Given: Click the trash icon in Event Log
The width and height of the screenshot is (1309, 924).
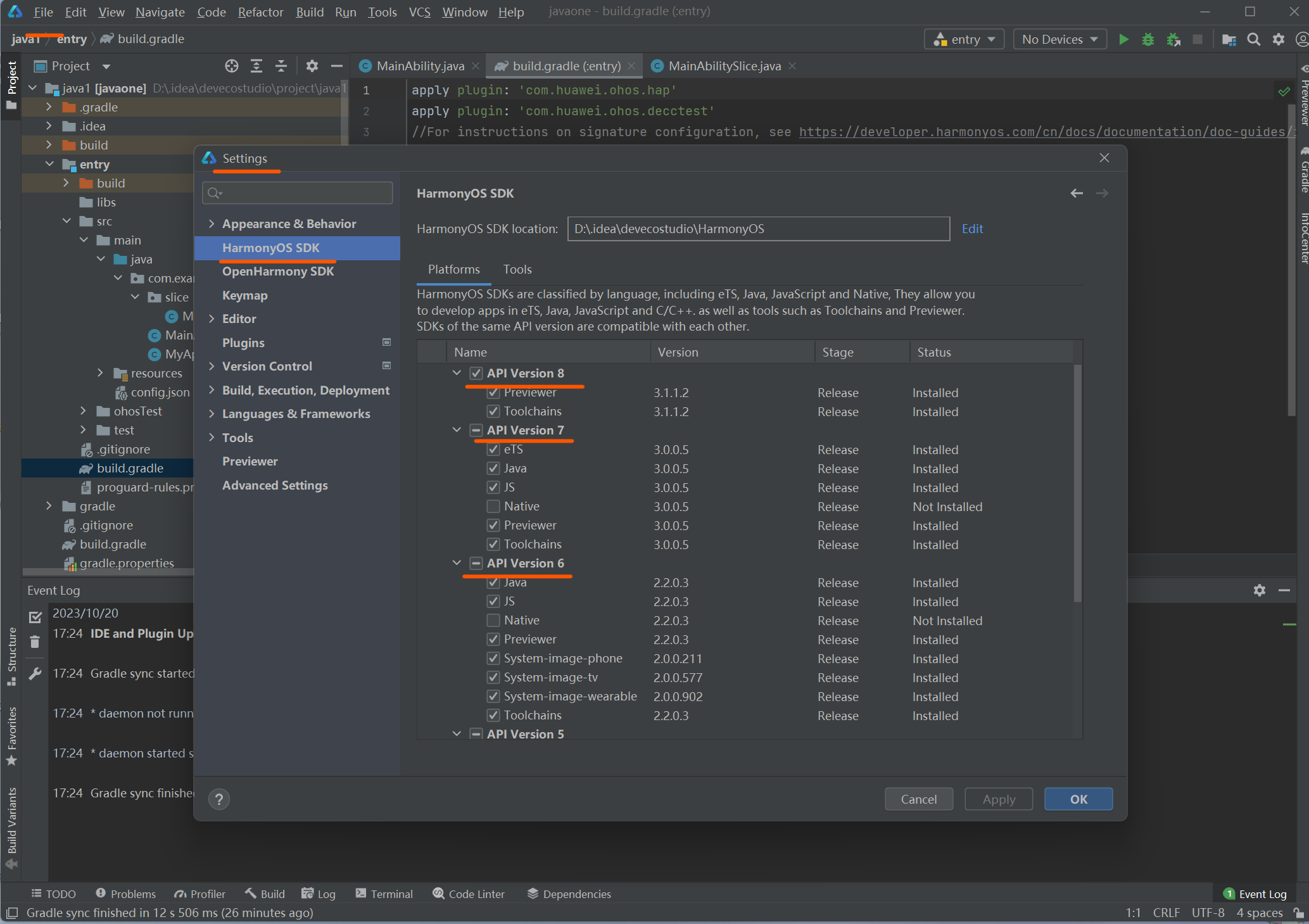Looking at the screenshot, I should (35, 642).
